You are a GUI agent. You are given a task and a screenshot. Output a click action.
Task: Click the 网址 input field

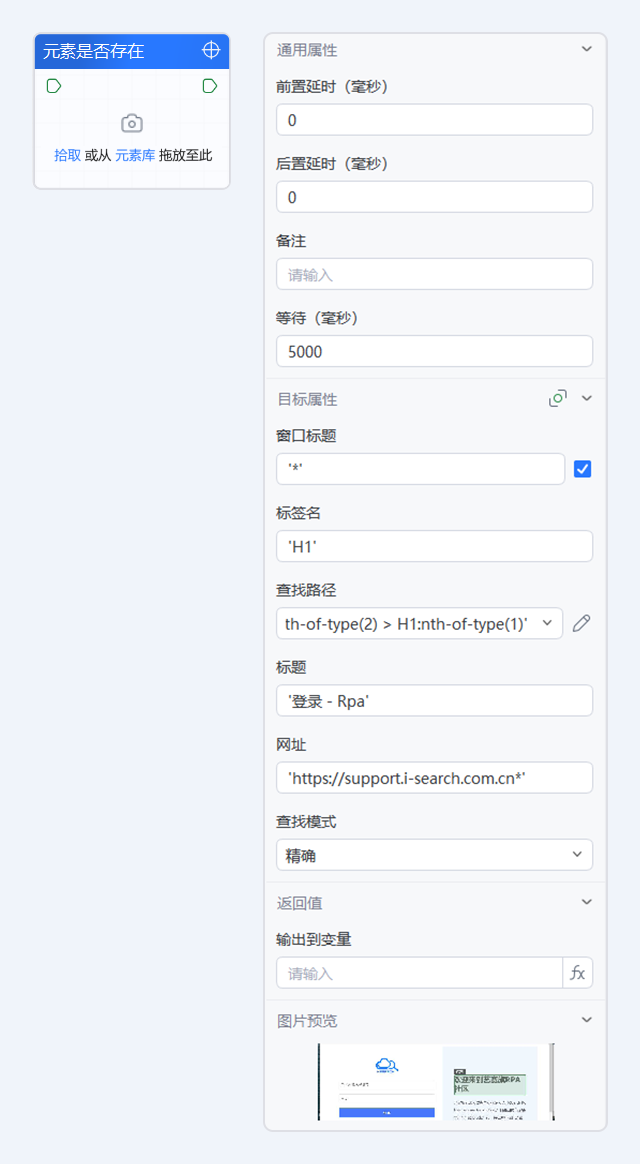click(x=434, y=777)
